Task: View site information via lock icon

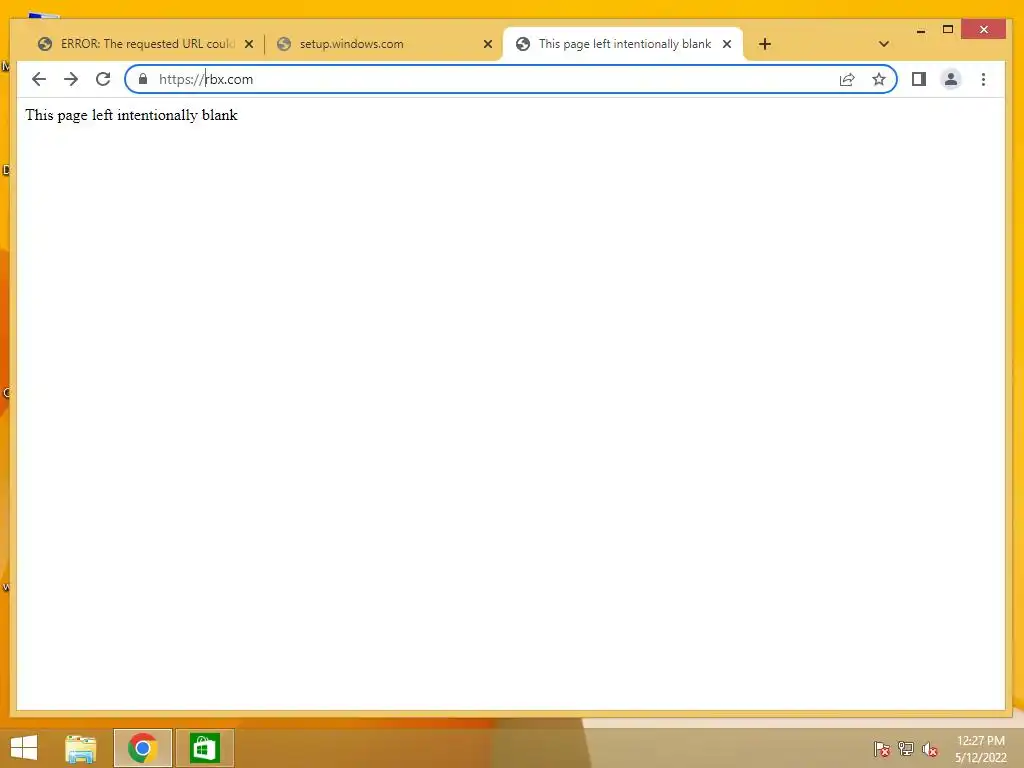Action: (x=143, y=79)
